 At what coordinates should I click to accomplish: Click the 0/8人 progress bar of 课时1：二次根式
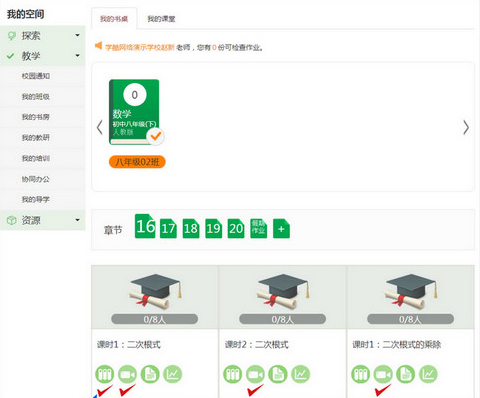(x=154, y=319)
